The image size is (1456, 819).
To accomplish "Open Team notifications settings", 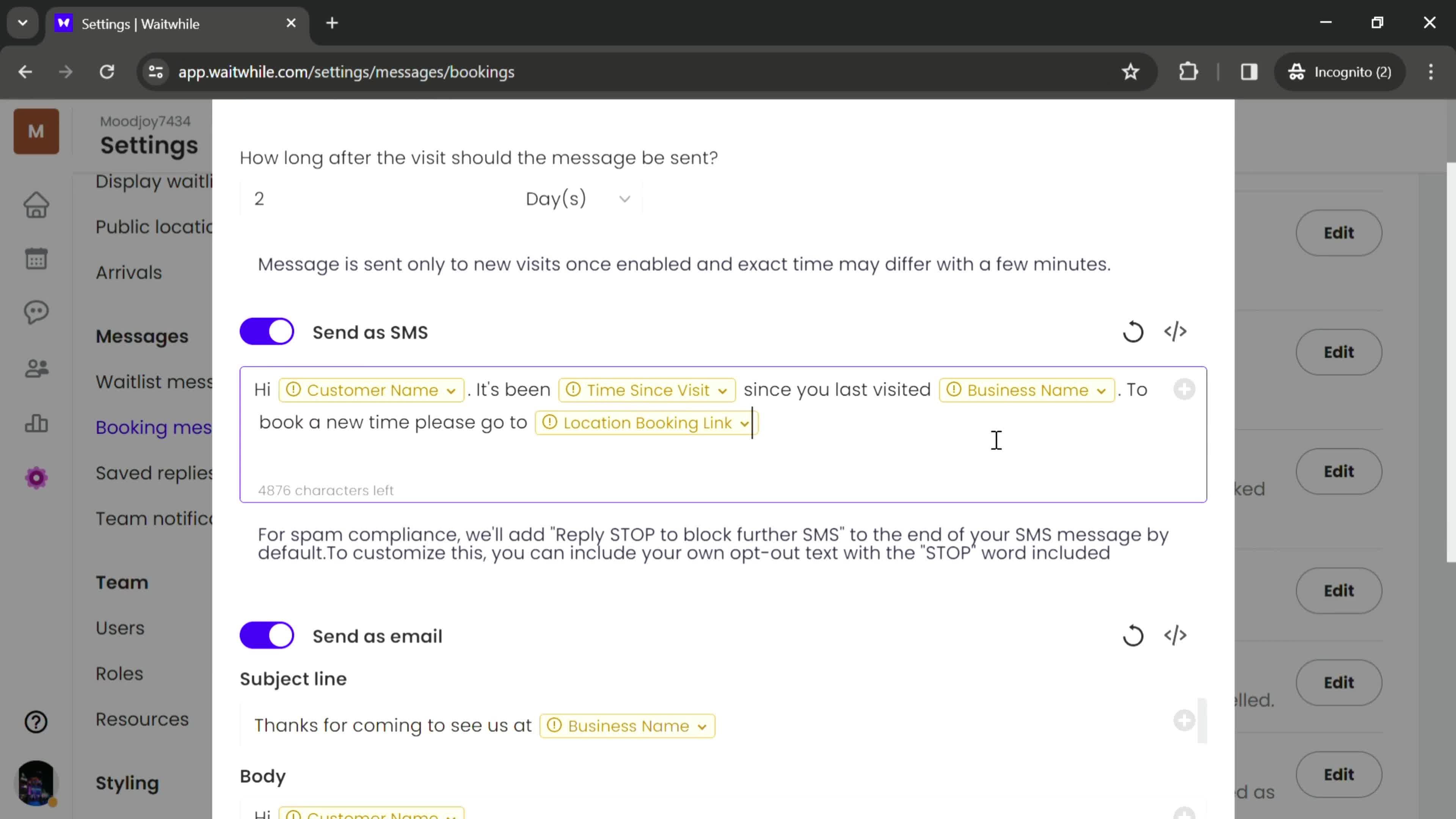I will 154,518.
